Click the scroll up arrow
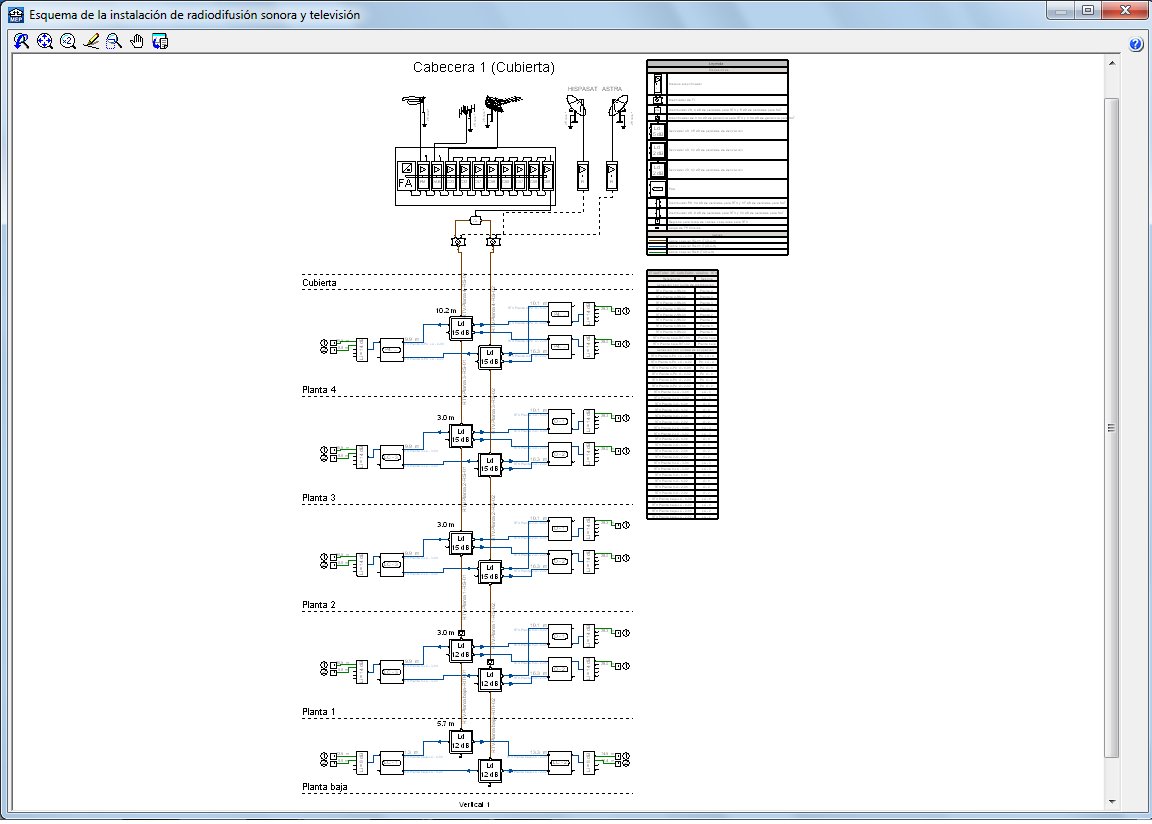This screenshot has width=1152, height=824. click(1112, 63)
